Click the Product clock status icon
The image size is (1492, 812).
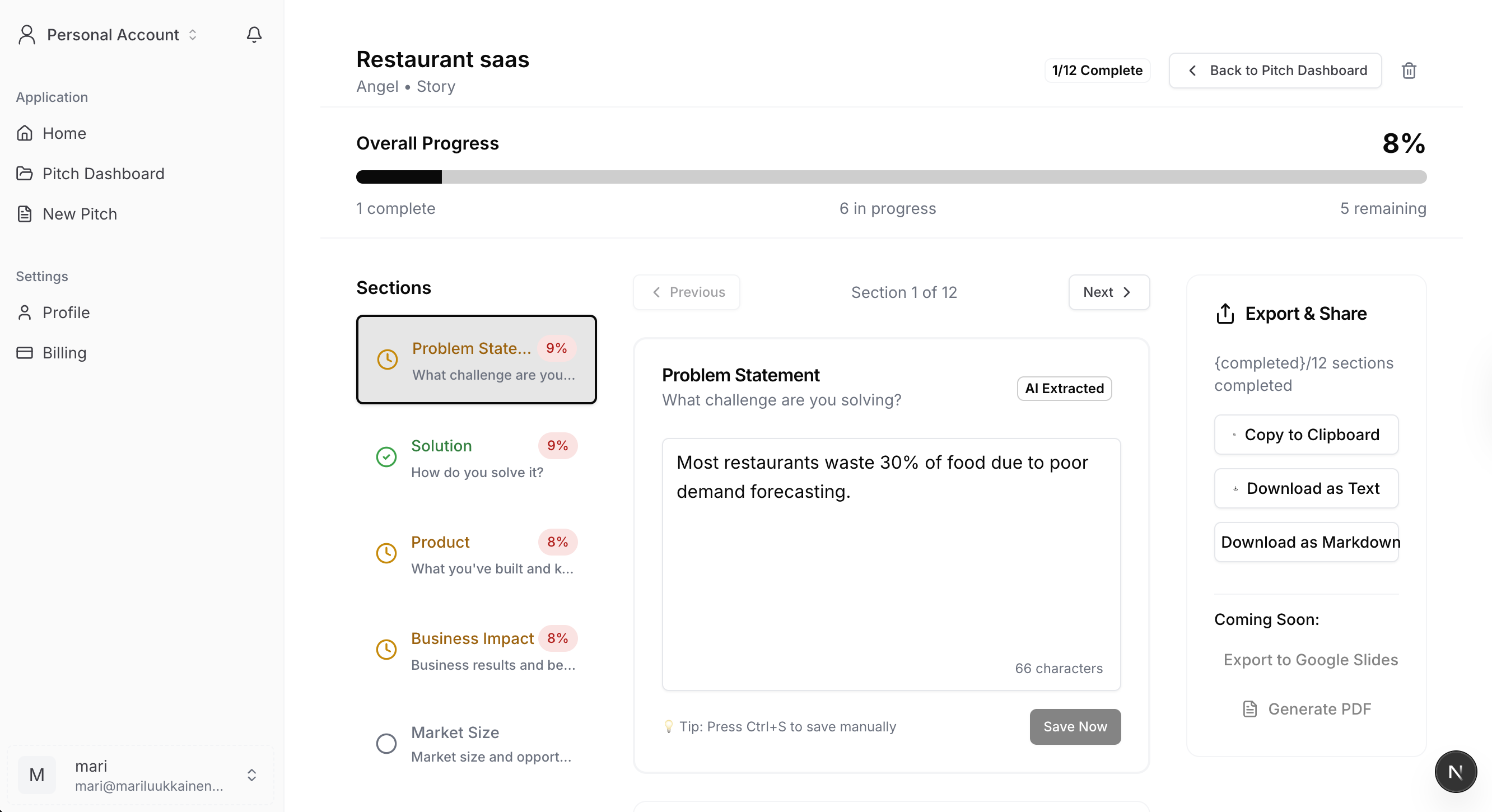coord(386,553)
